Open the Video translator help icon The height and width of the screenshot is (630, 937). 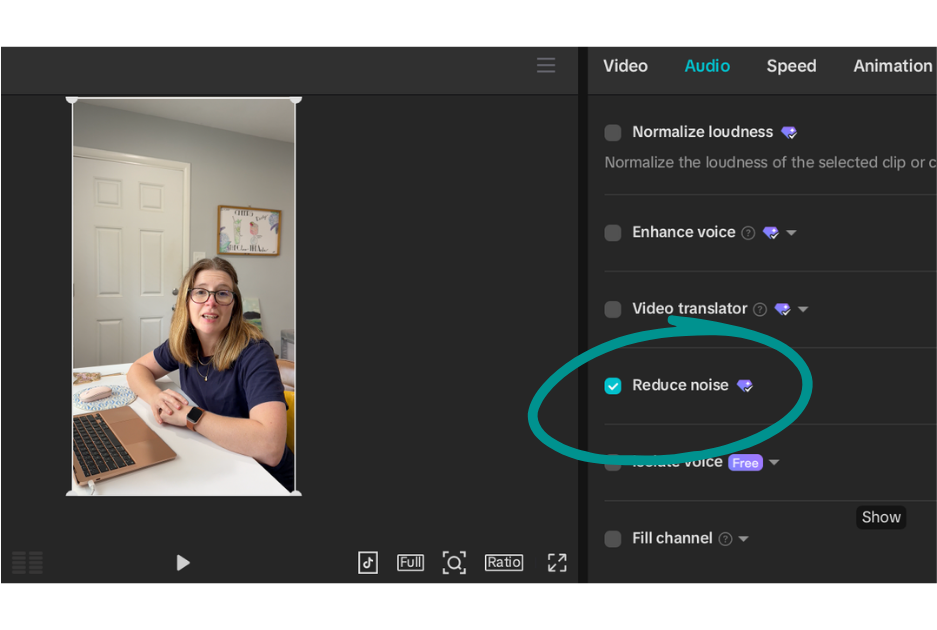pyautogui.click(x=760, y=309)
